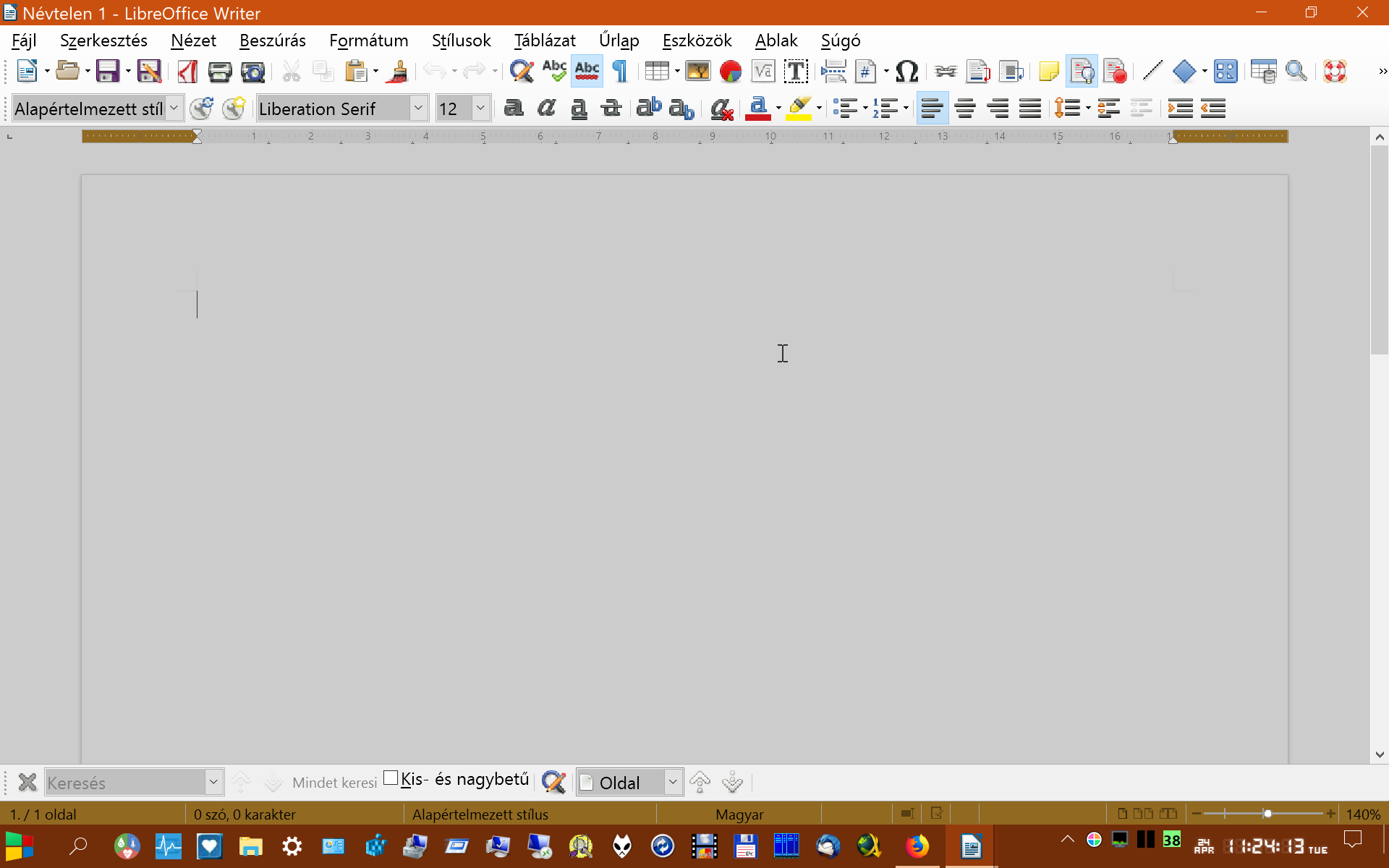Insert text box icon
The image size is (1389, 868).
coord(796,71)
